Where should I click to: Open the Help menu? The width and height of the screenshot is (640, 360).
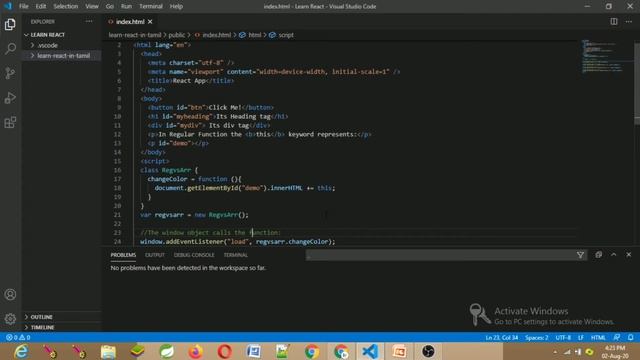pyautogui.click(x=176, y=6)
